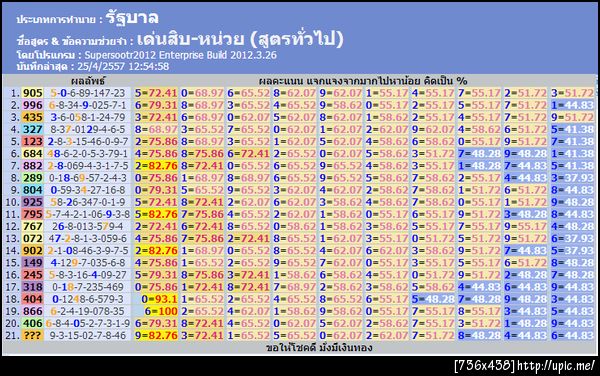
Task: Click score 5=82.76 in row 11
Action: (156, 214)
